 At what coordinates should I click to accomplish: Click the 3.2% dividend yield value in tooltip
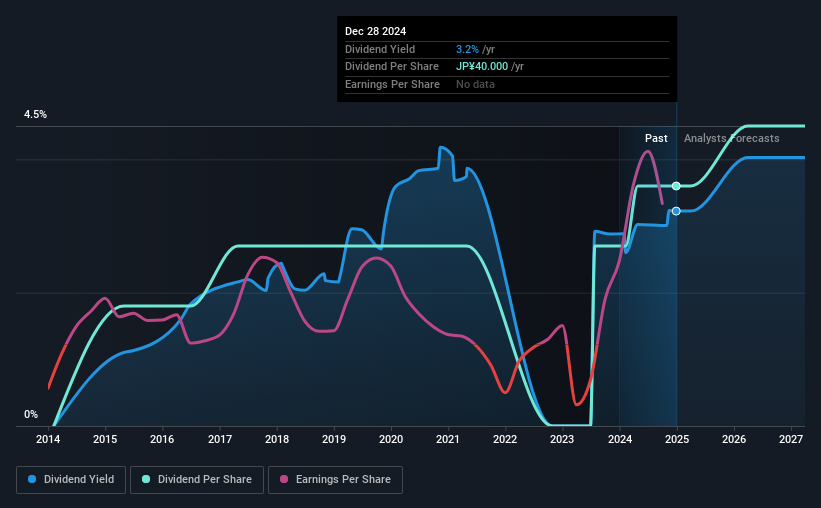[x=467, y=49]
